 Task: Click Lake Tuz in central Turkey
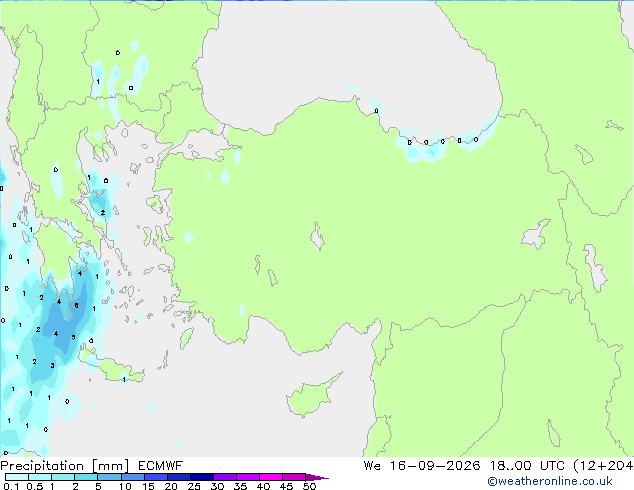coord(317,236)
